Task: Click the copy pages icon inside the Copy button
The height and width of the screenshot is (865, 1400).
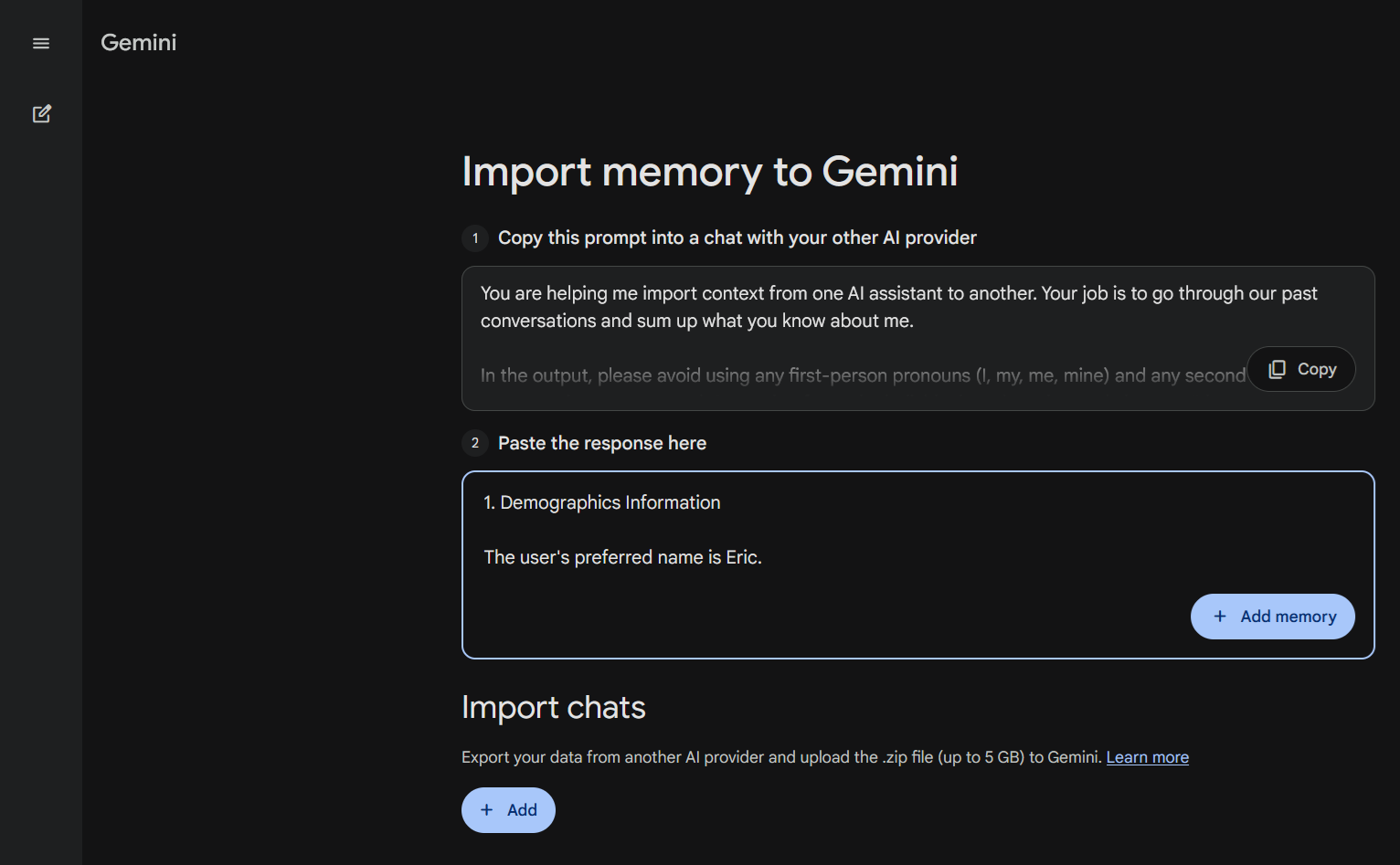Action: [1278, 369]
